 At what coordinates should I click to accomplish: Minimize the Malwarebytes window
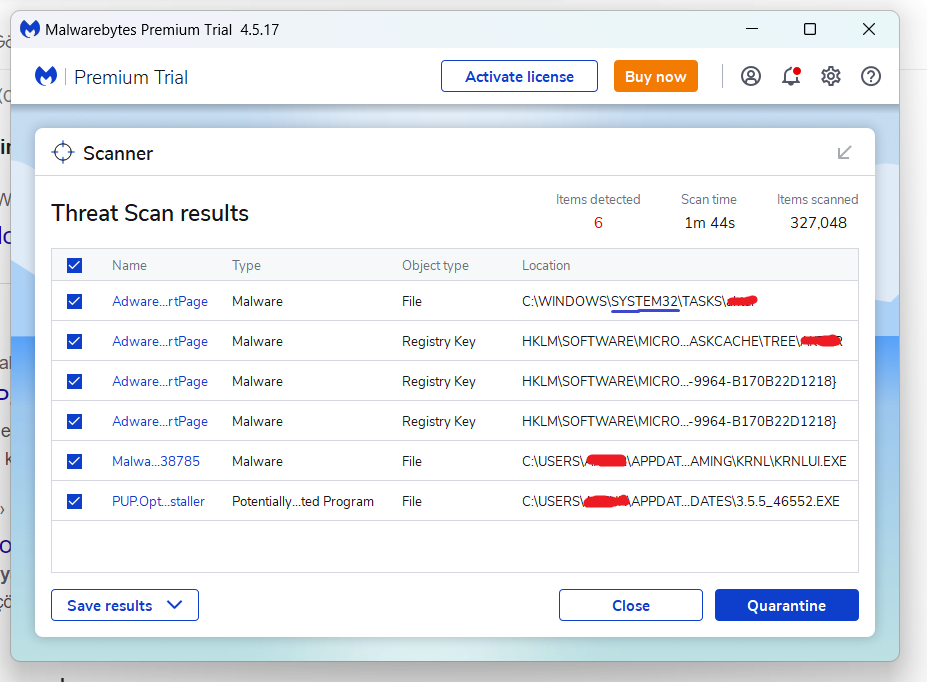(x=752, y=29)
